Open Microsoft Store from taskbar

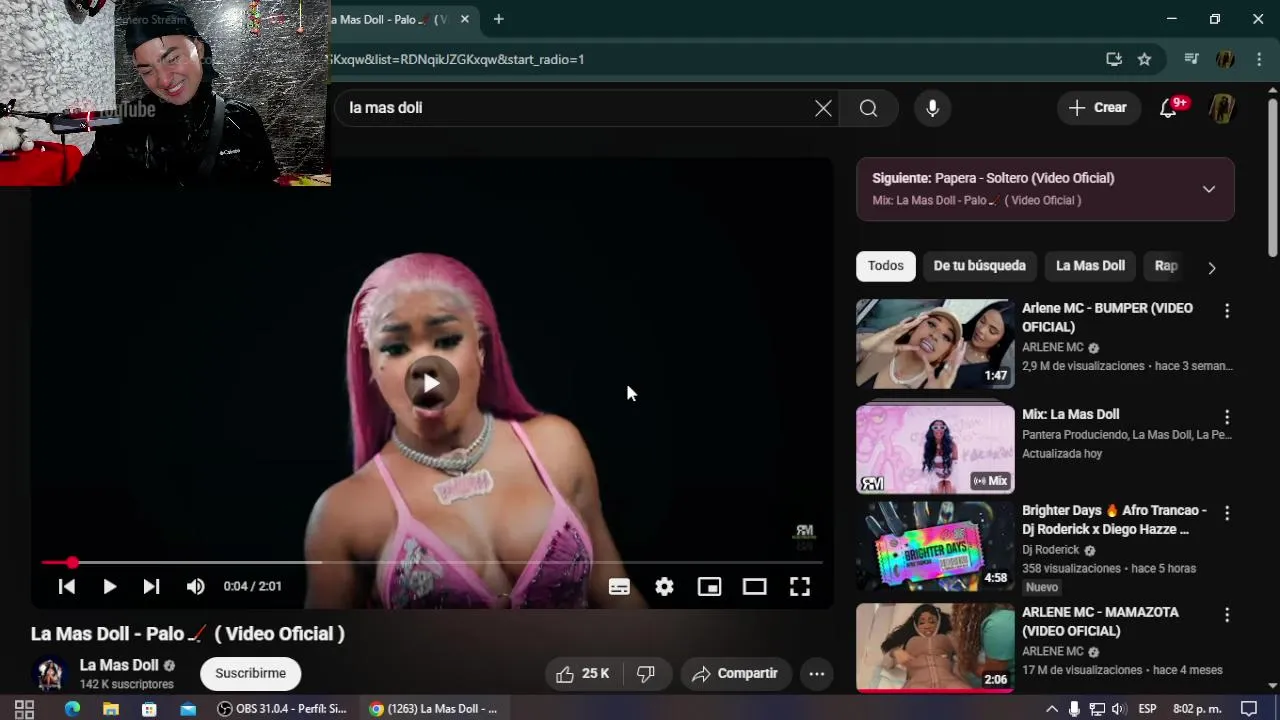coord(149,709)
